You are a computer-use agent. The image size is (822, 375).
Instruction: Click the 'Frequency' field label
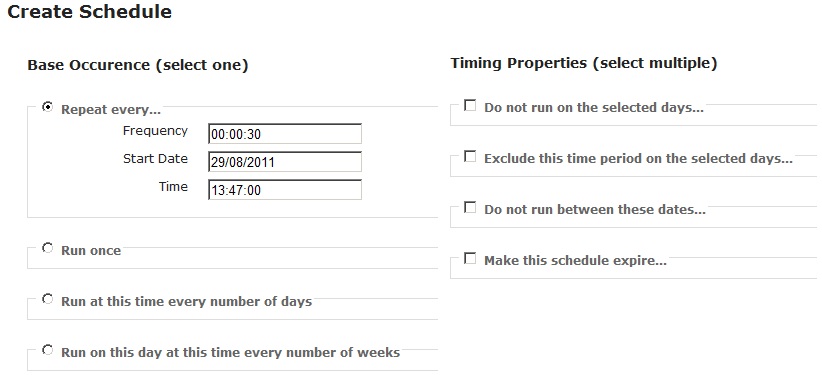tap(155, 131)
